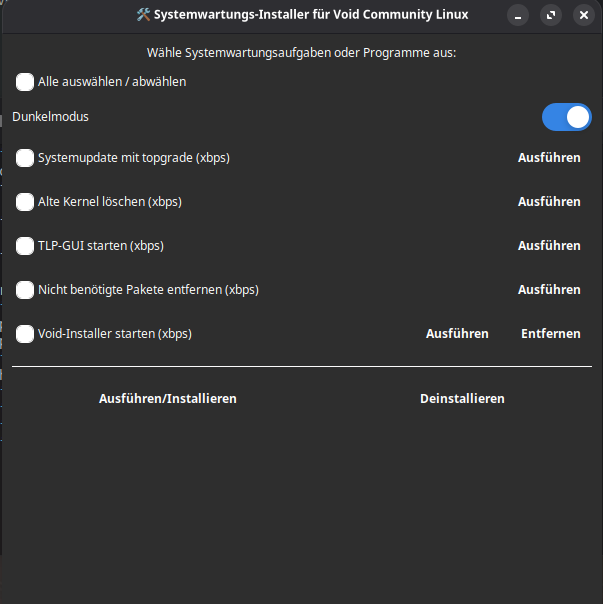Maximize the installer window
Screen dimensions: 603x604
pyautogui.click(x=551, y=15)
